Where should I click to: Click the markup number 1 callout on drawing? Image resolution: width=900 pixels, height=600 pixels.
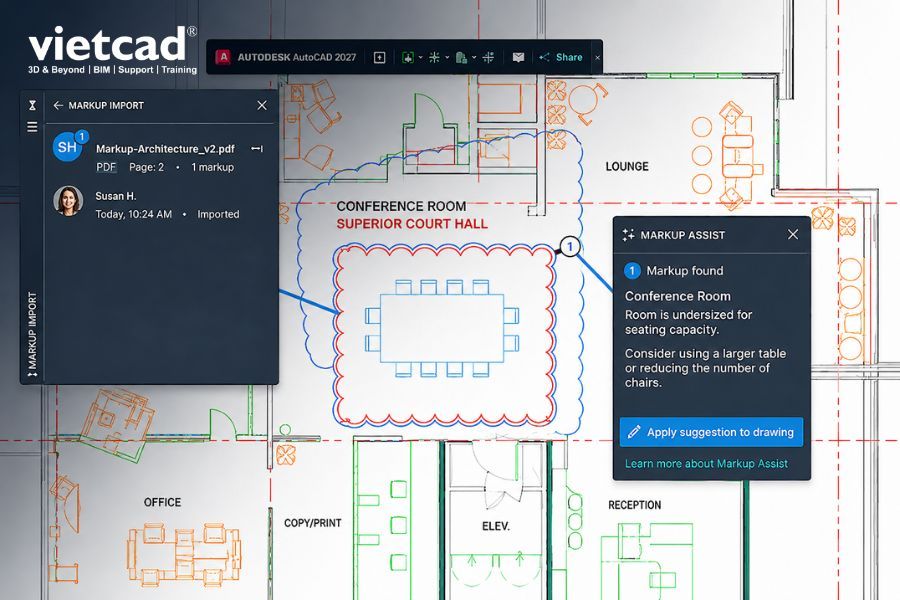pyautogui.click(x=569, y=247)
